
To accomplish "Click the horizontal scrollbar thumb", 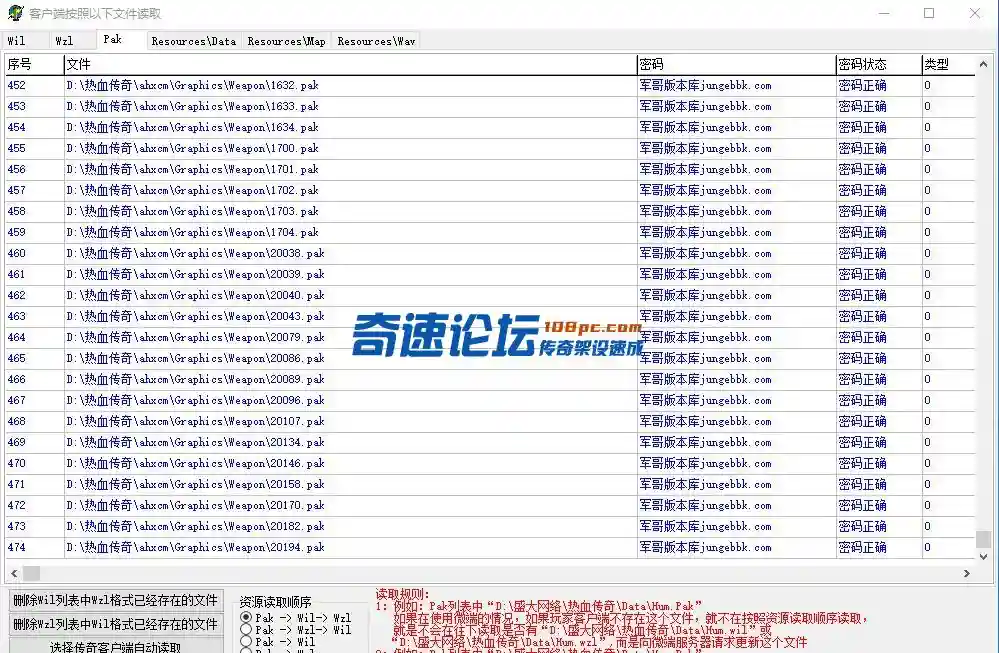I will pos(32,573).
